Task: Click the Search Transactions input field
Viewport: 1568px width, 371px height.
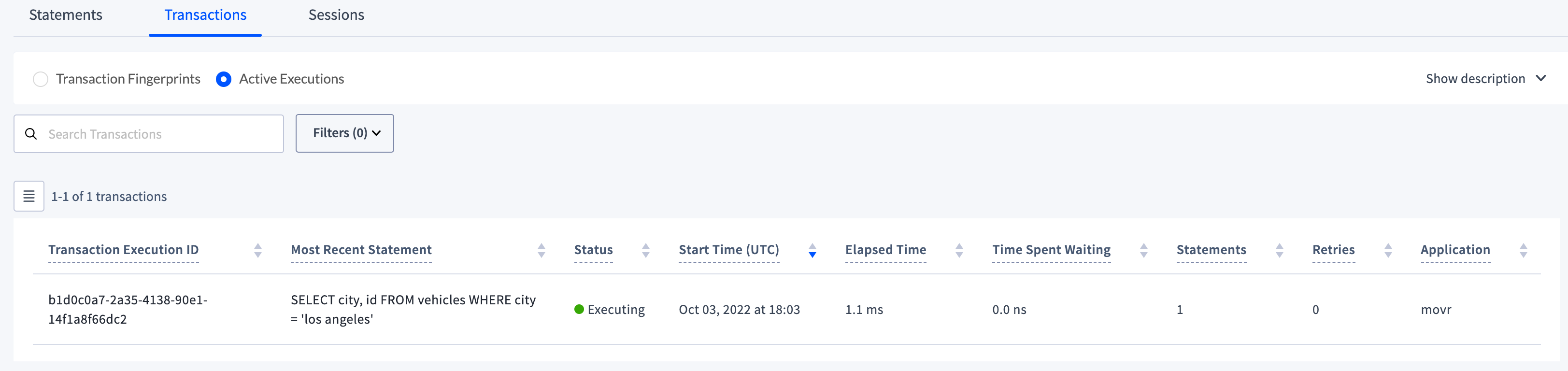Action: pos(148,133)
